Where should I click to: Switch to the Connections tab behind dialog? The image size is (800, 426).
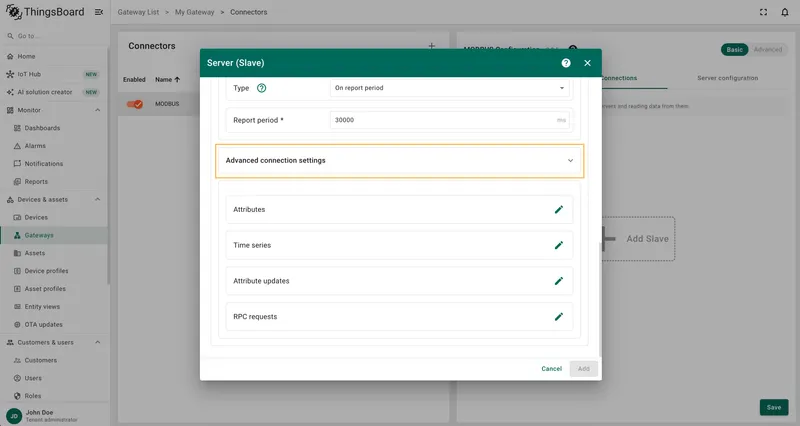(619, 78)
